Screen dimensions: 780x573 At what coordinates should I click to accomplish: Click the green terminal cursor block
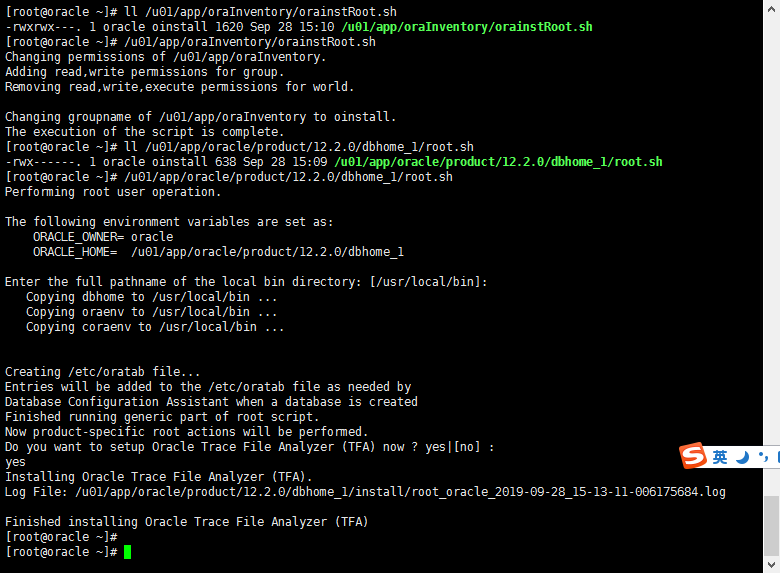(127, 552)
